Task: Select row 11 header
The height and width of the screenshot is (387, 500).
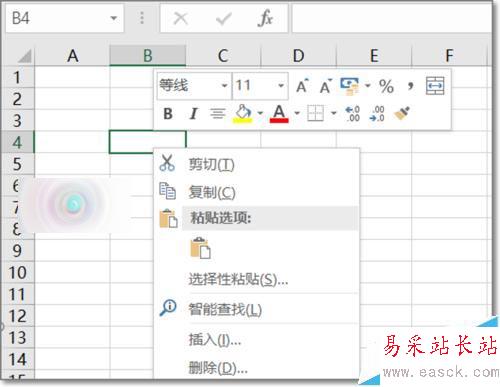Action: (x=17, y=294)
